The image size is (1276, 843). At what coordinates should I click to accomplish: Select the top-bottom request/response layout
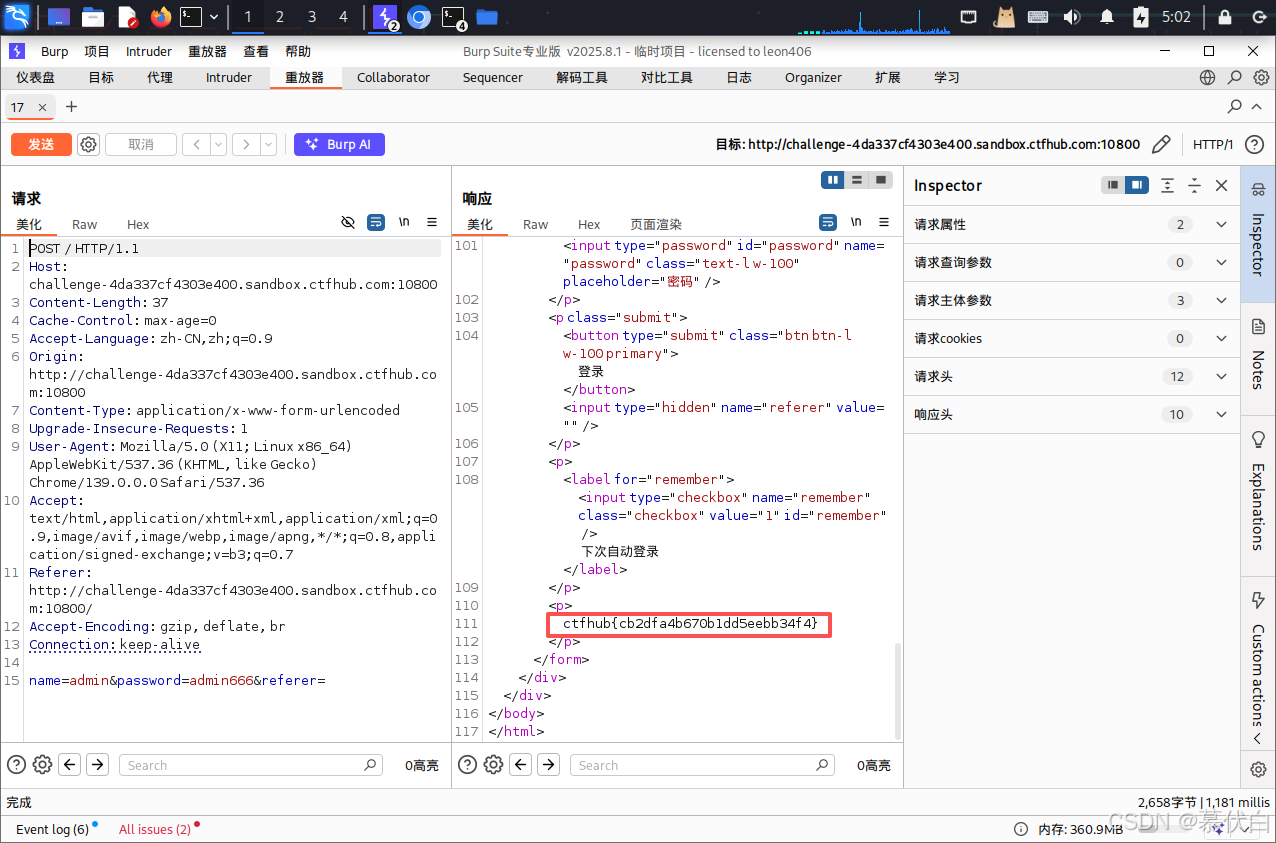pos(856,180)
